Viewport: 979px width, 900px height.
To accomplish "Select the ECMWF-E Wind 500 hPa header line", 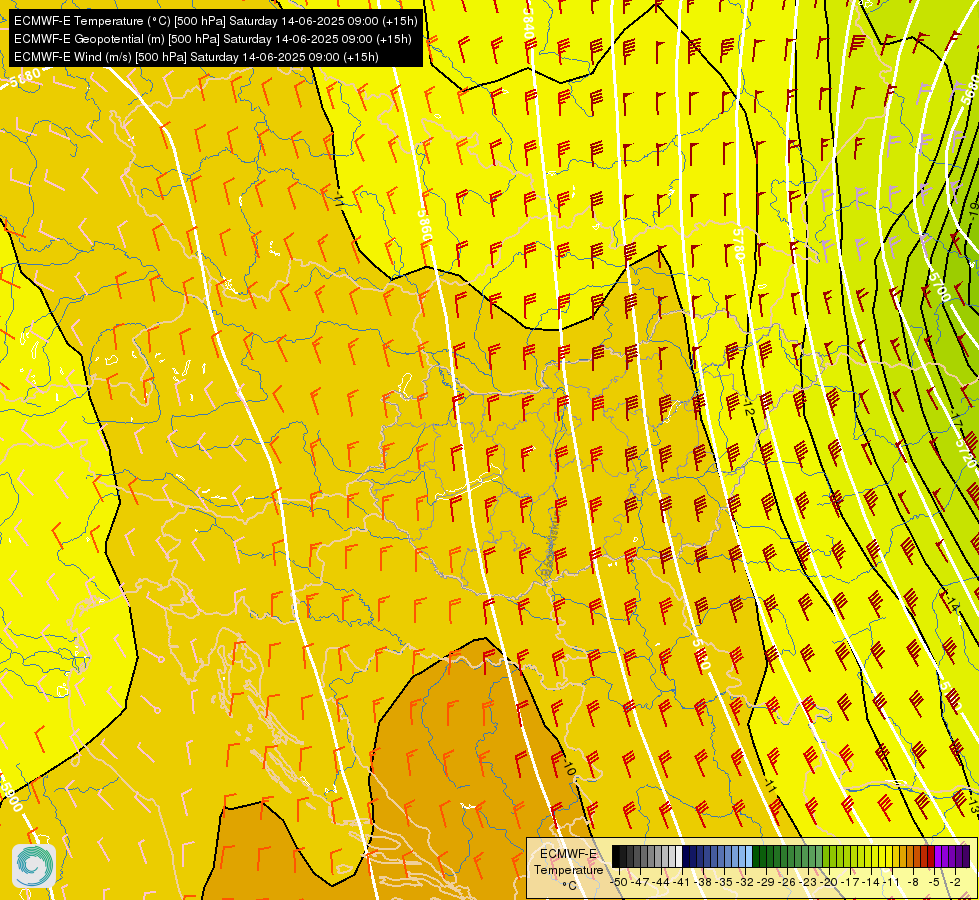I will pyautogui.click(x=196, y=57).
